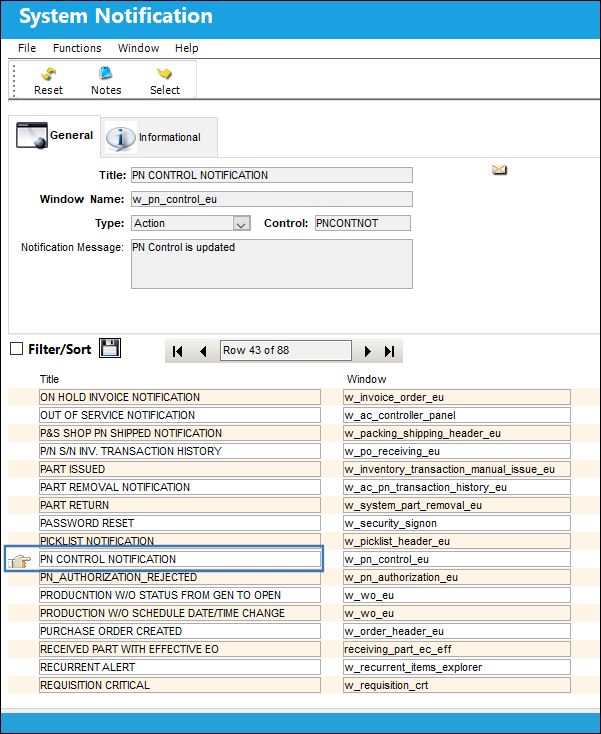The height and width of the screenshot is (734, 601).
Task: Select PRODUCNTION W/O STATUS FROM GEN TO OPEN
Action: pos(180,595)
